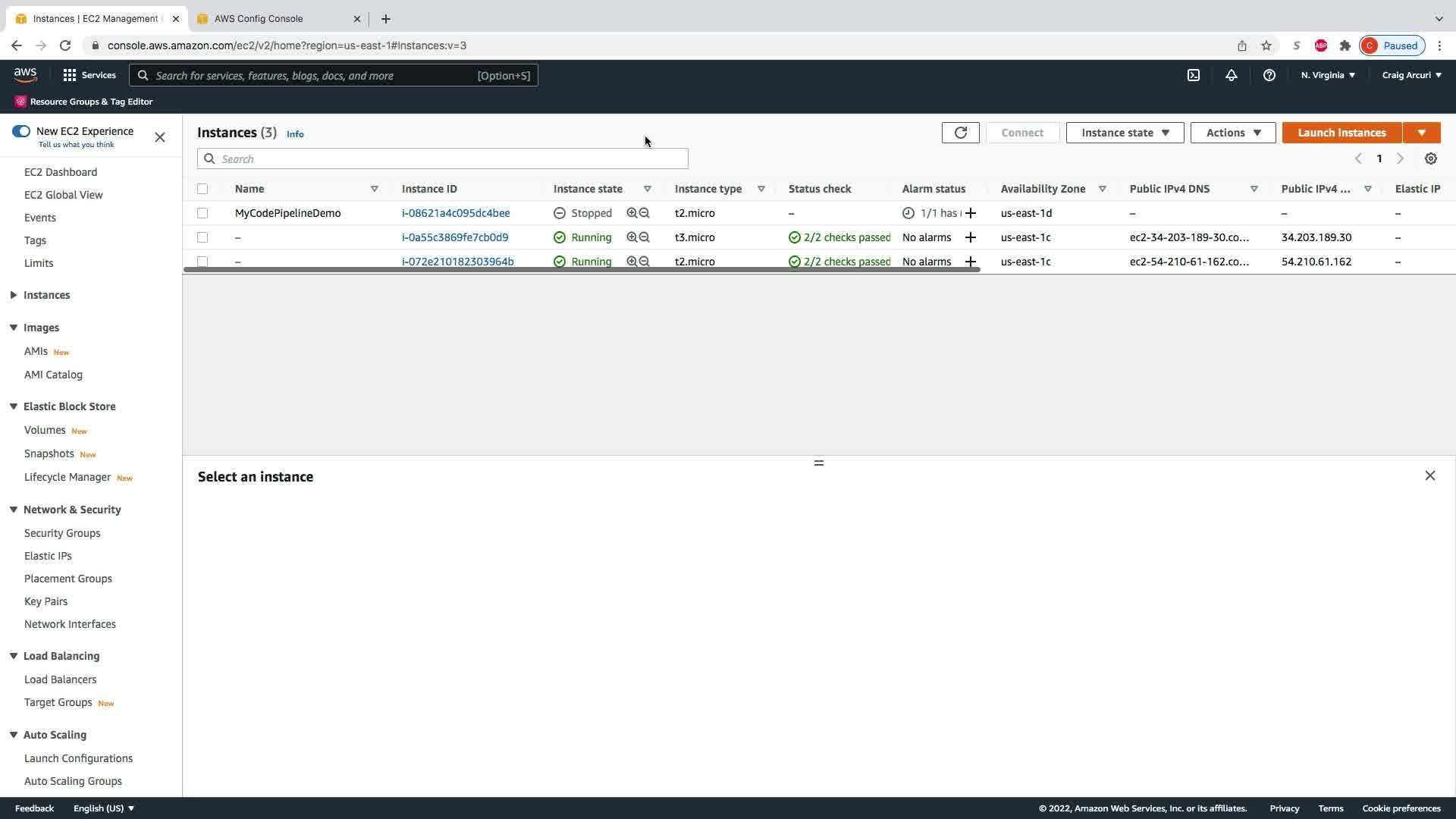Open the Actions dropdown menu

(x=1232, y=133)
